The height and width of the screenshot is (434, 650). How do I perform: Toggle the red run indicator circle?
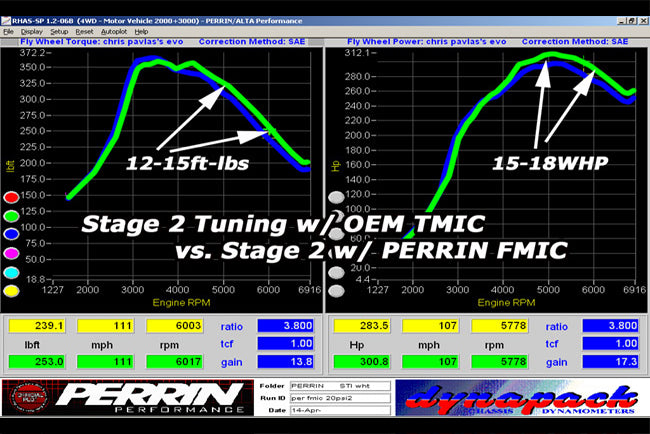(12, 197)
